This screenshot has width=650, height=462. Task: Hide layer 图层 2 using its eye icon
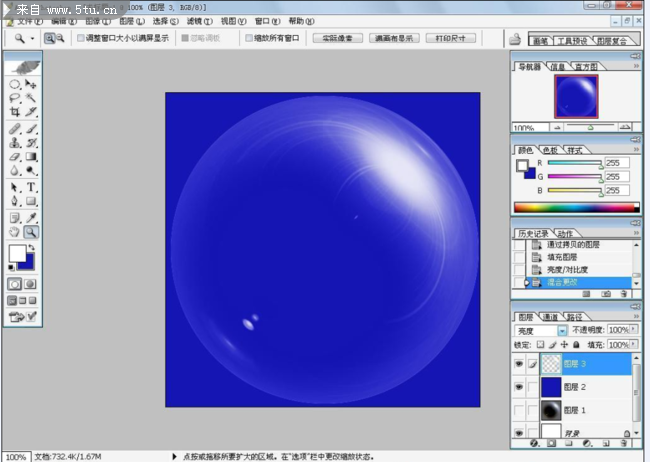518,387
